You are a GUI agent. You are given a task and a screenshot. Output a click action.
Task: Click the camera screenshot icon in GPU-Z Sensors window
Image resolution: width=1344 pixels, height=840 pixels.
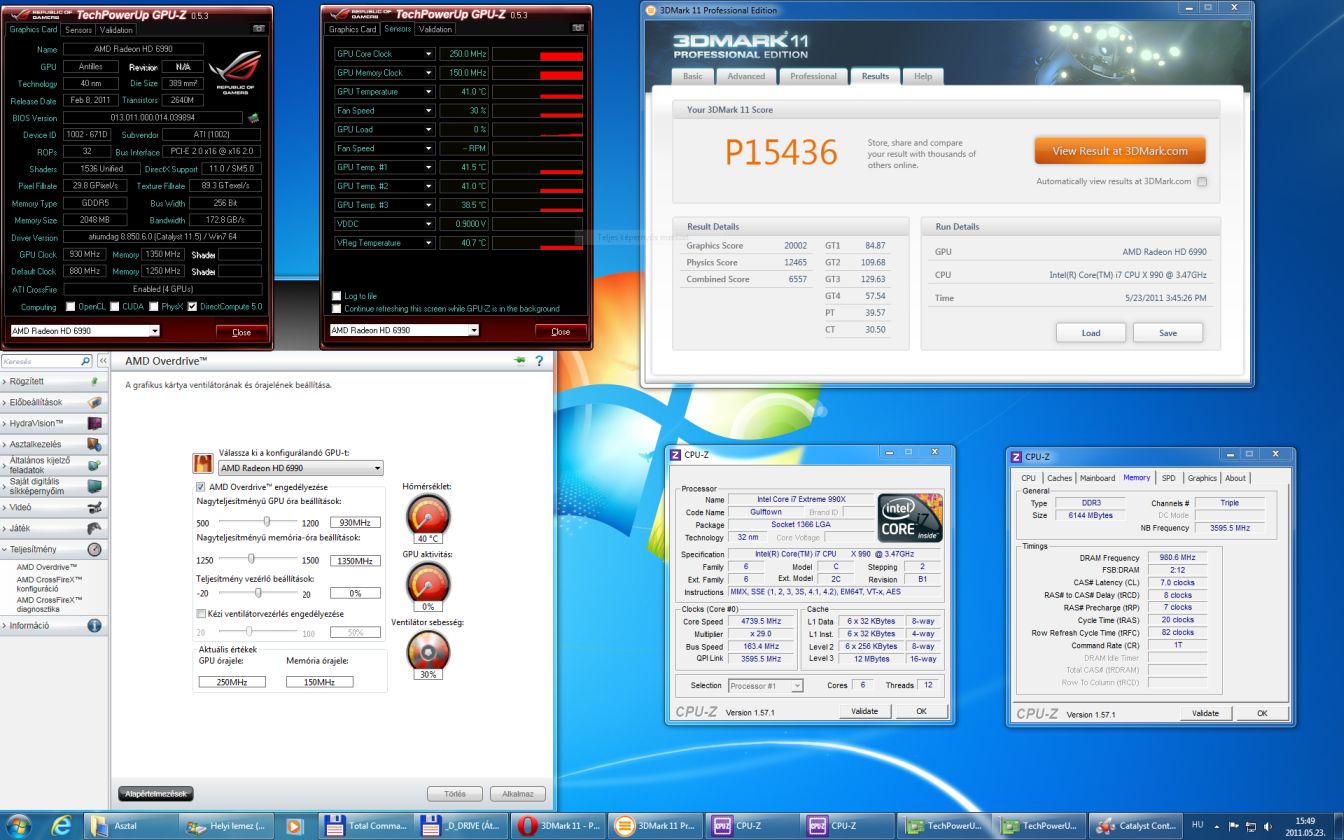coord(578,29)
